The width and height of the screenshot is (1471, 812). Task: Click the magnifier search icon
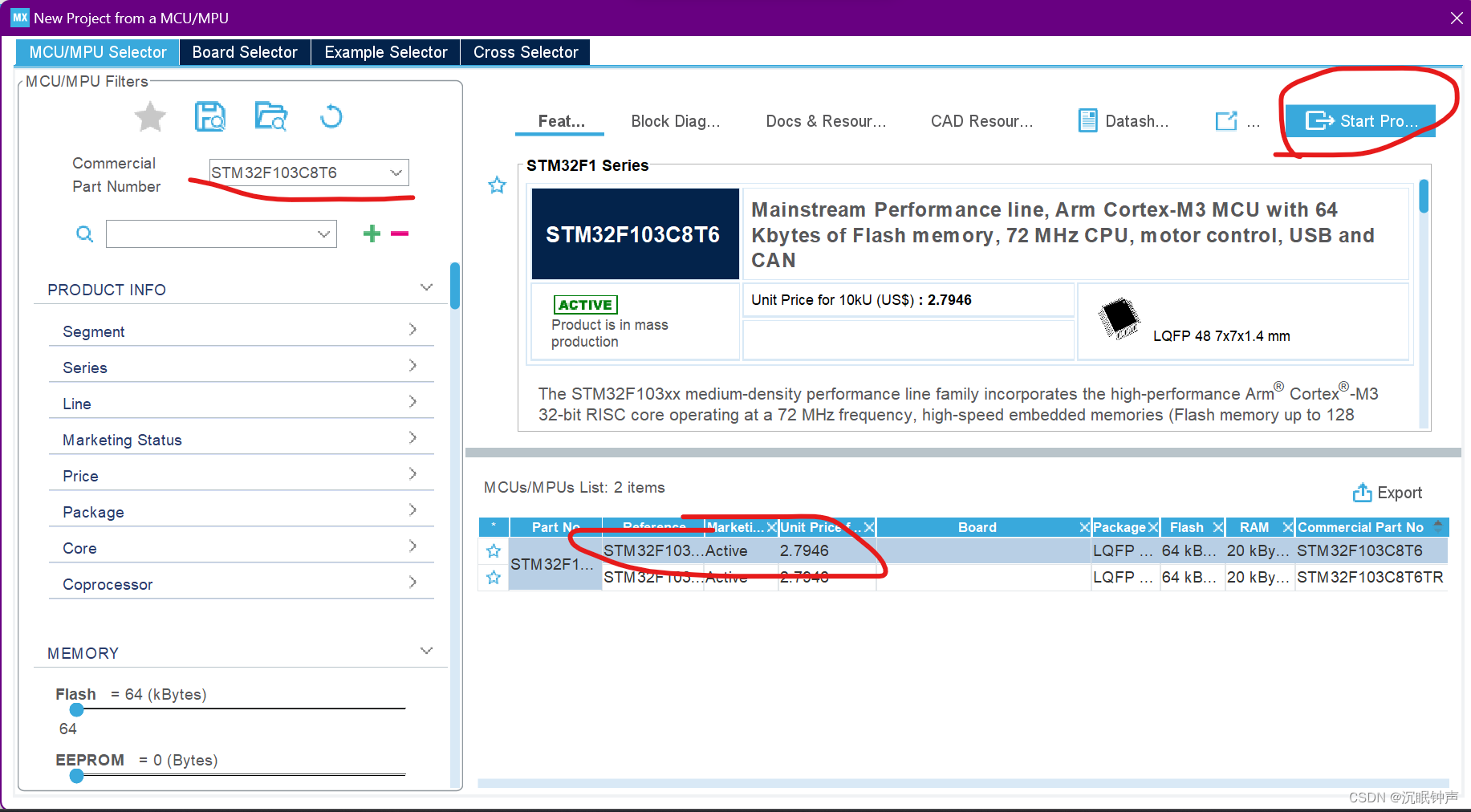point(84,233)
